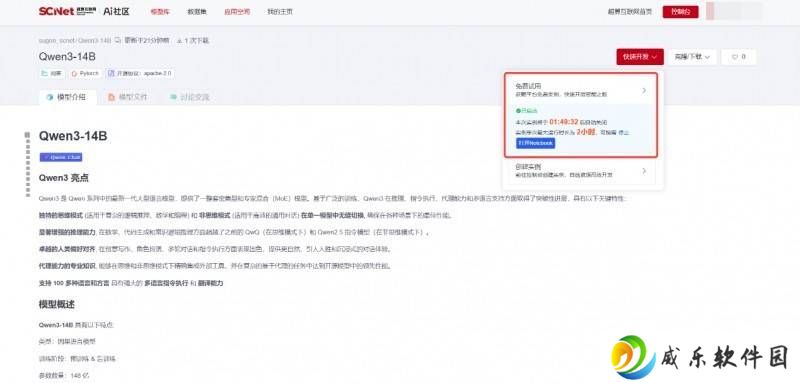This screenshot has width=800, height=383.
Task: Copy the model path with the copy icon
Action: pyautogui.click(x=117, y=40)
